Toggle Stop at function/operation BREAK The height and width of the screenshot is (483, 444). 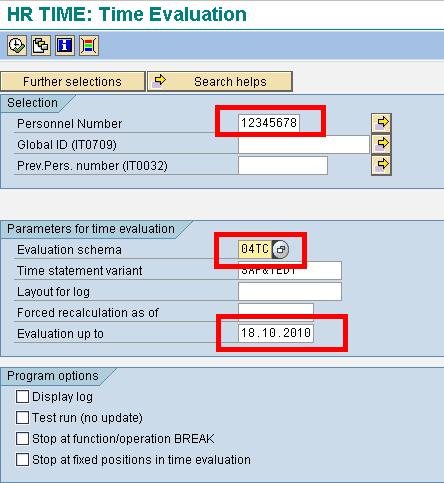[22, 439]
